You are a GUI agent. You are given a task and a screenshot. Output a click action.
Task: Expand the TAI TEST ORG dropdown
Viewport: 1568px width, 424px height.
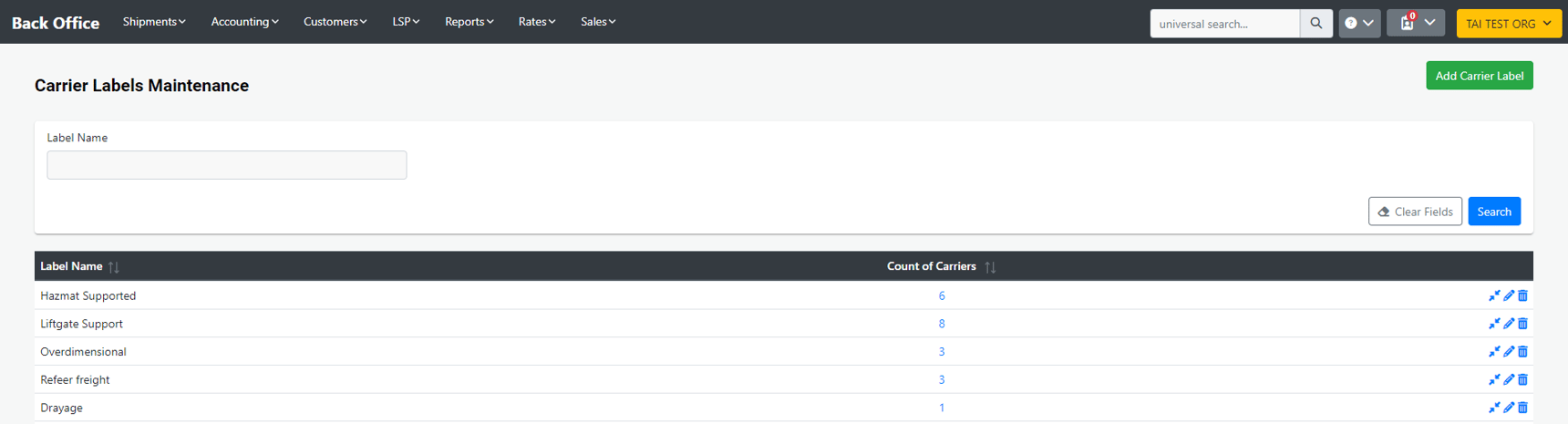1508,24
